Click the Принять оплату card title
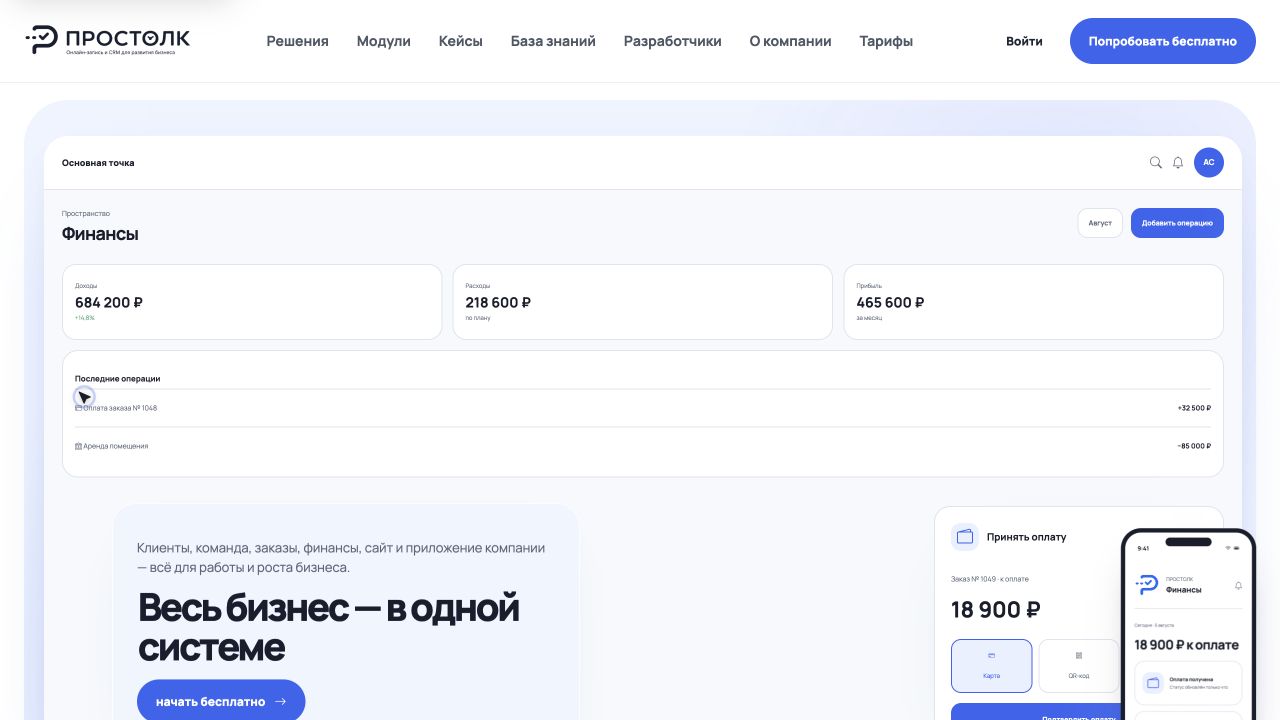This screenshot has height=720, width=1280. (x=1027, y=537)
